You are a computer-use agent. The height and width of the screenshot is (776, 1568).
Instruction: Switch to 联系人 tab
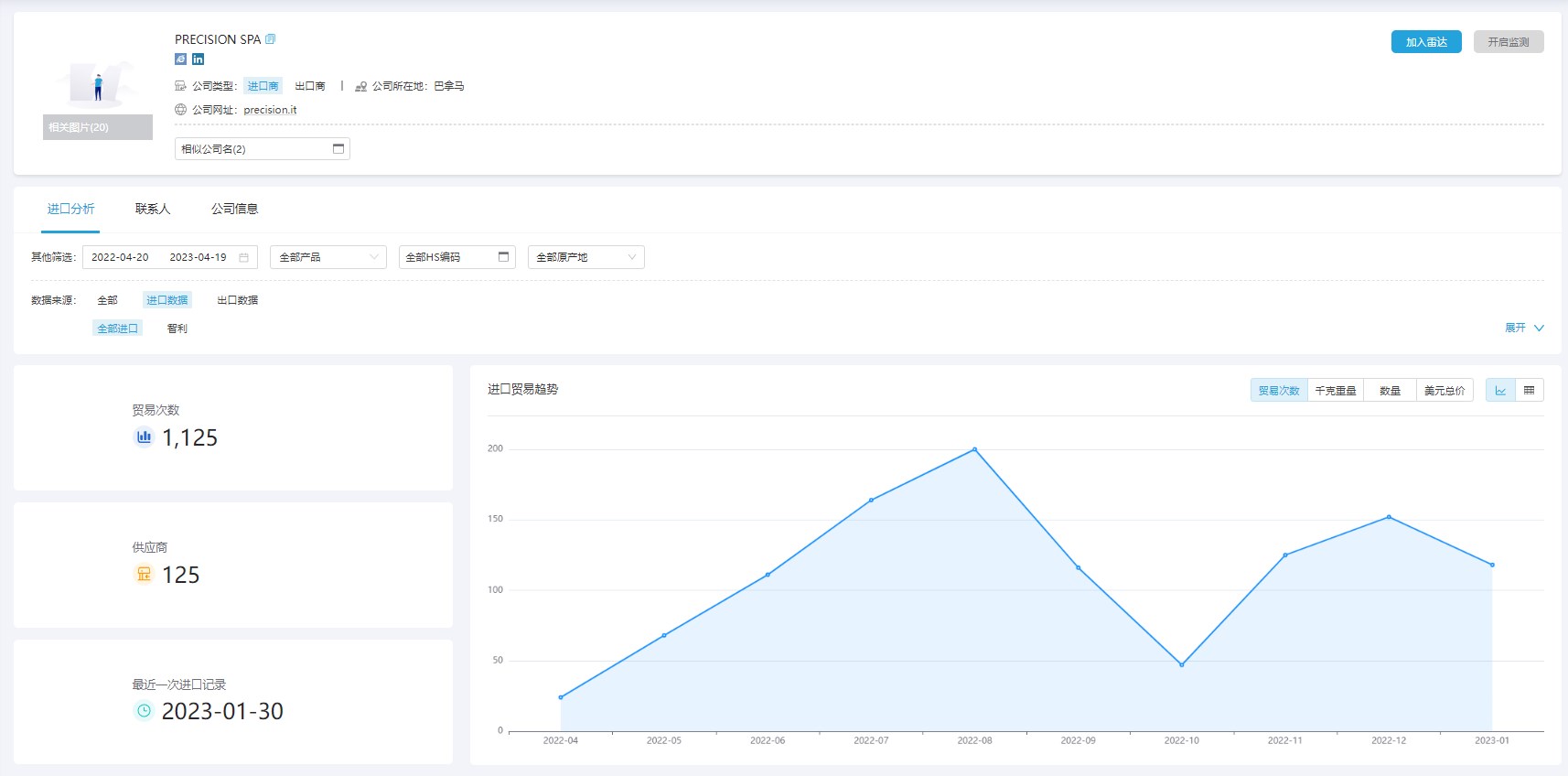tap(153, 209)
